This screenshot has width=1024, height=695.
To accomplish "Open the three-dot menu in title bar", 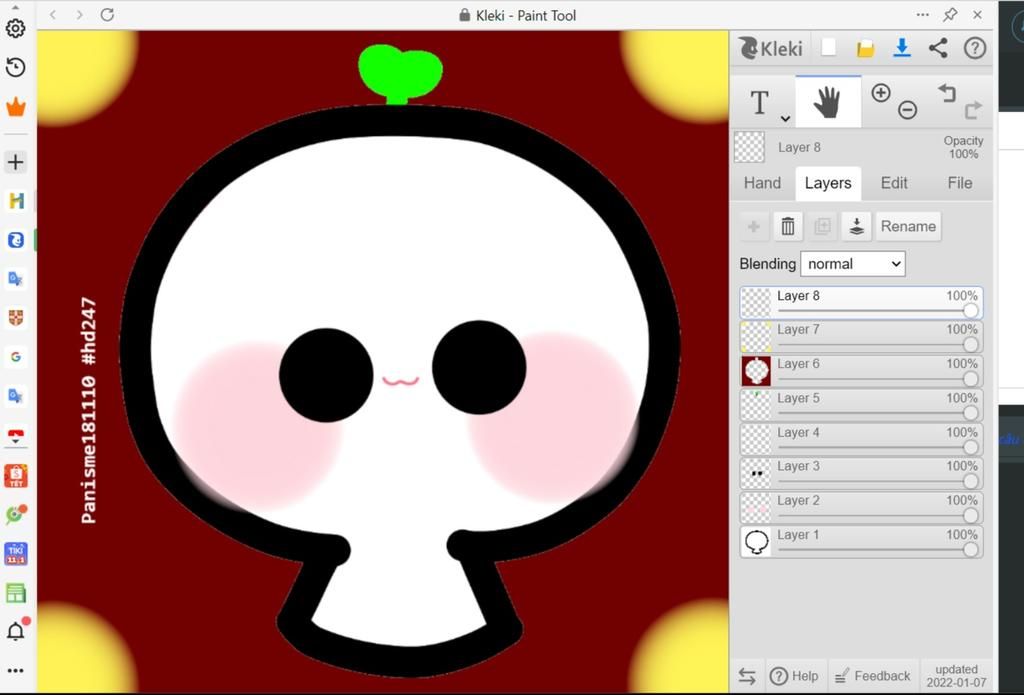I will click(x=922, y=14).
